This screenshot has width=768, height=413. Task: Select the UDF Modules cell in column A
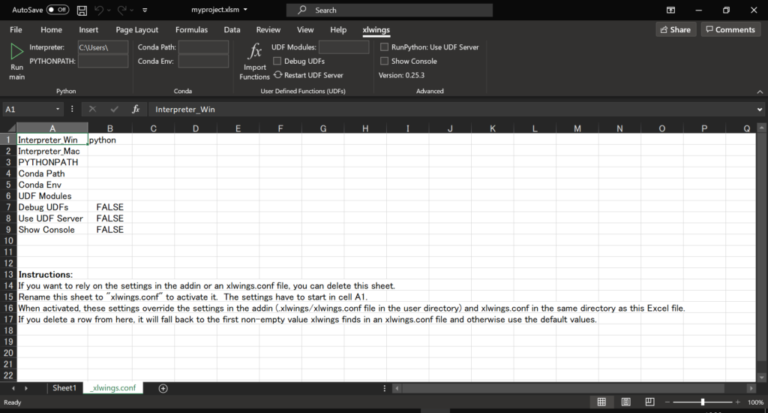coord(52,196)
